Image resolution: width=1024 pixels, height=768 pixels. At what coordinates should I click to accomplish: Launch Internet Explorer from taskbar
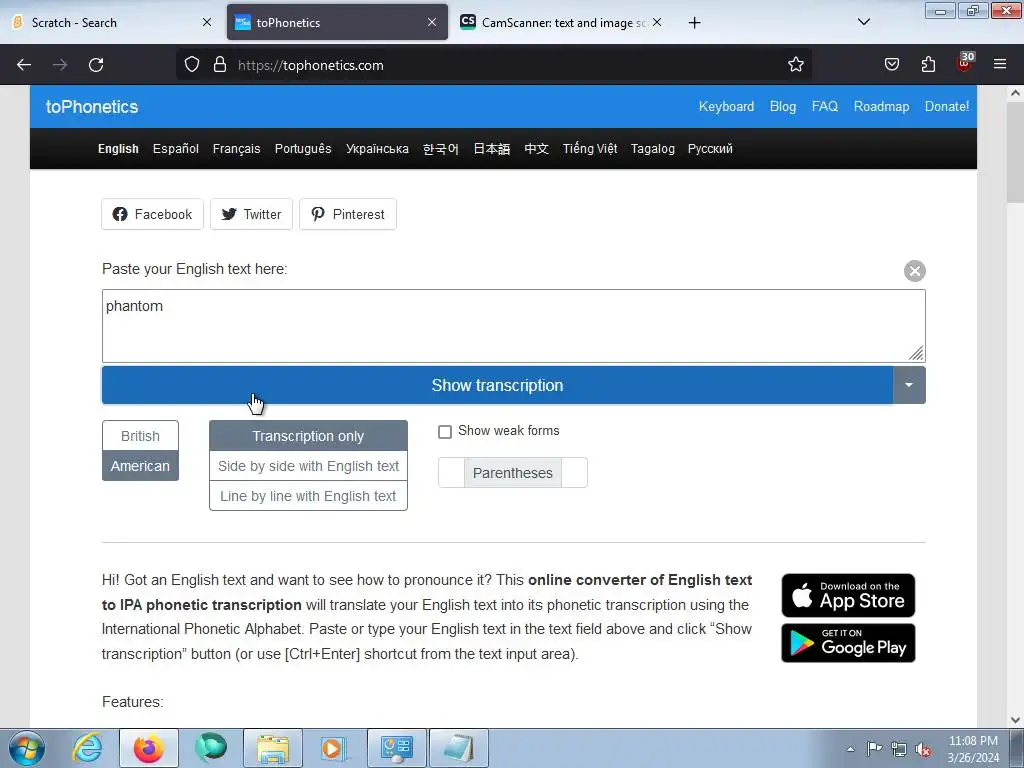click(x=88, y=748)
